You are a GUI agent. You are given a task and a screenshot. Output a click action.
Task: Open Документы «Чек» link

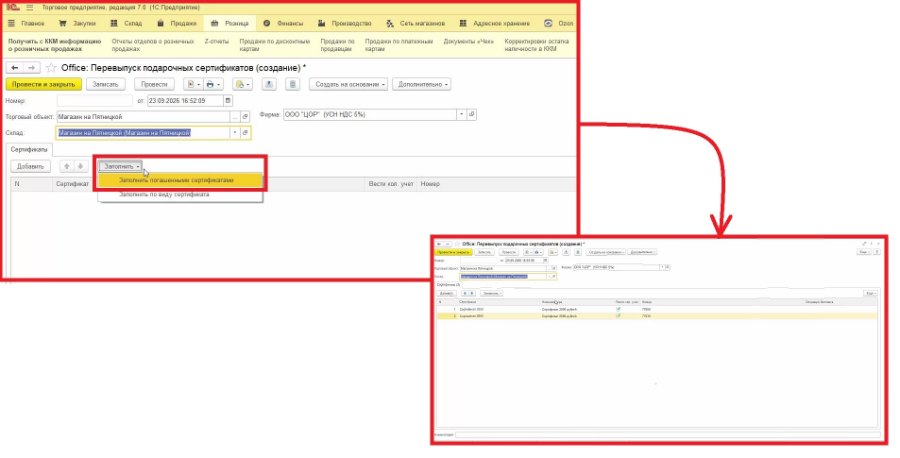(x=468, y=41)
